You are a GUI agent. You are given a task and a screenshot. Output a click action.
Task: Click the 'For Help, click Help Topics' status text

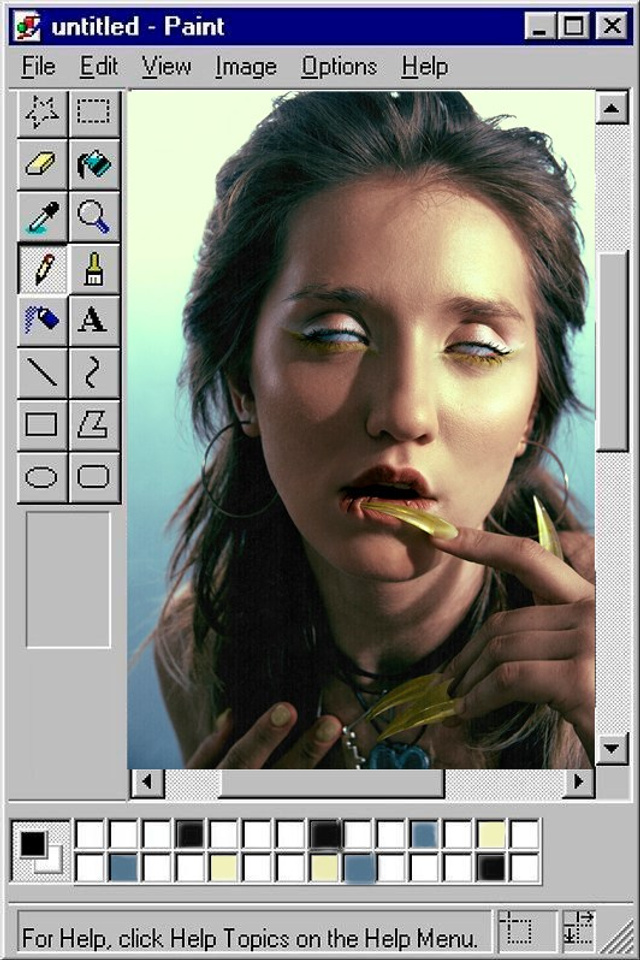(x=249, y=937)
